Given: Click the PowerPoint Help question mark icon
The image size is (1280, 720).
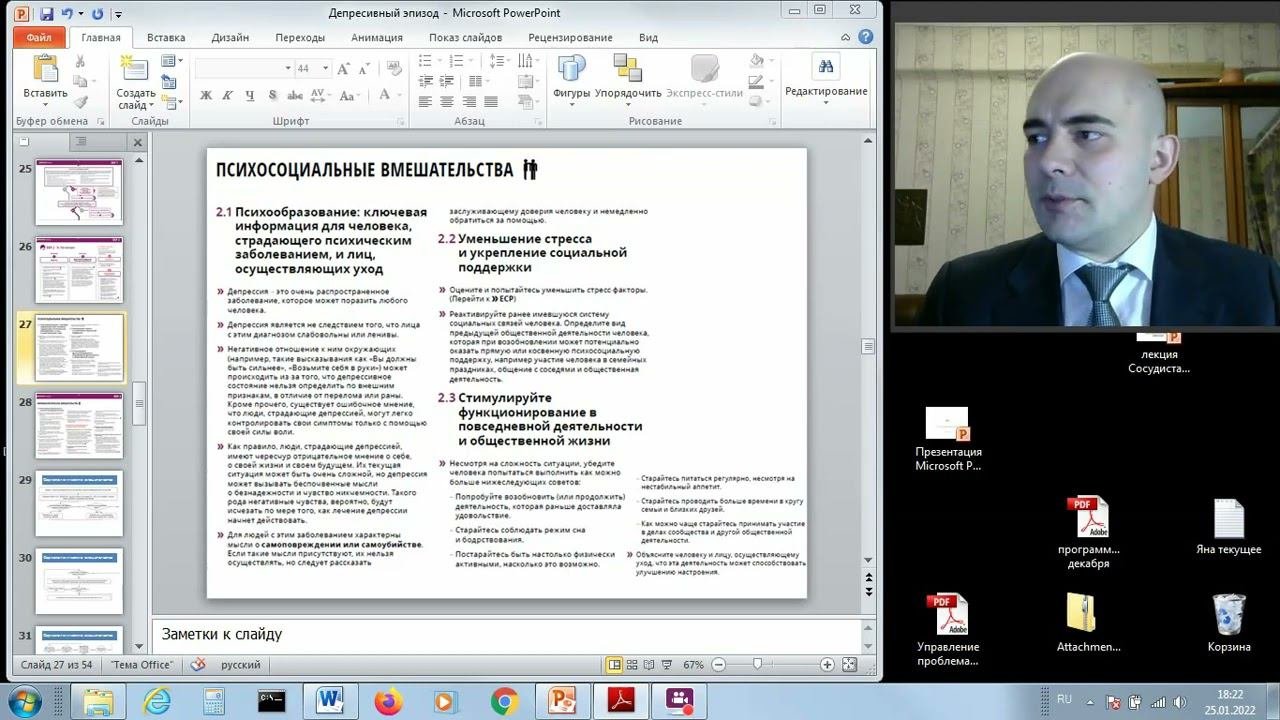Looking at the screenshot, I should 866,37.
